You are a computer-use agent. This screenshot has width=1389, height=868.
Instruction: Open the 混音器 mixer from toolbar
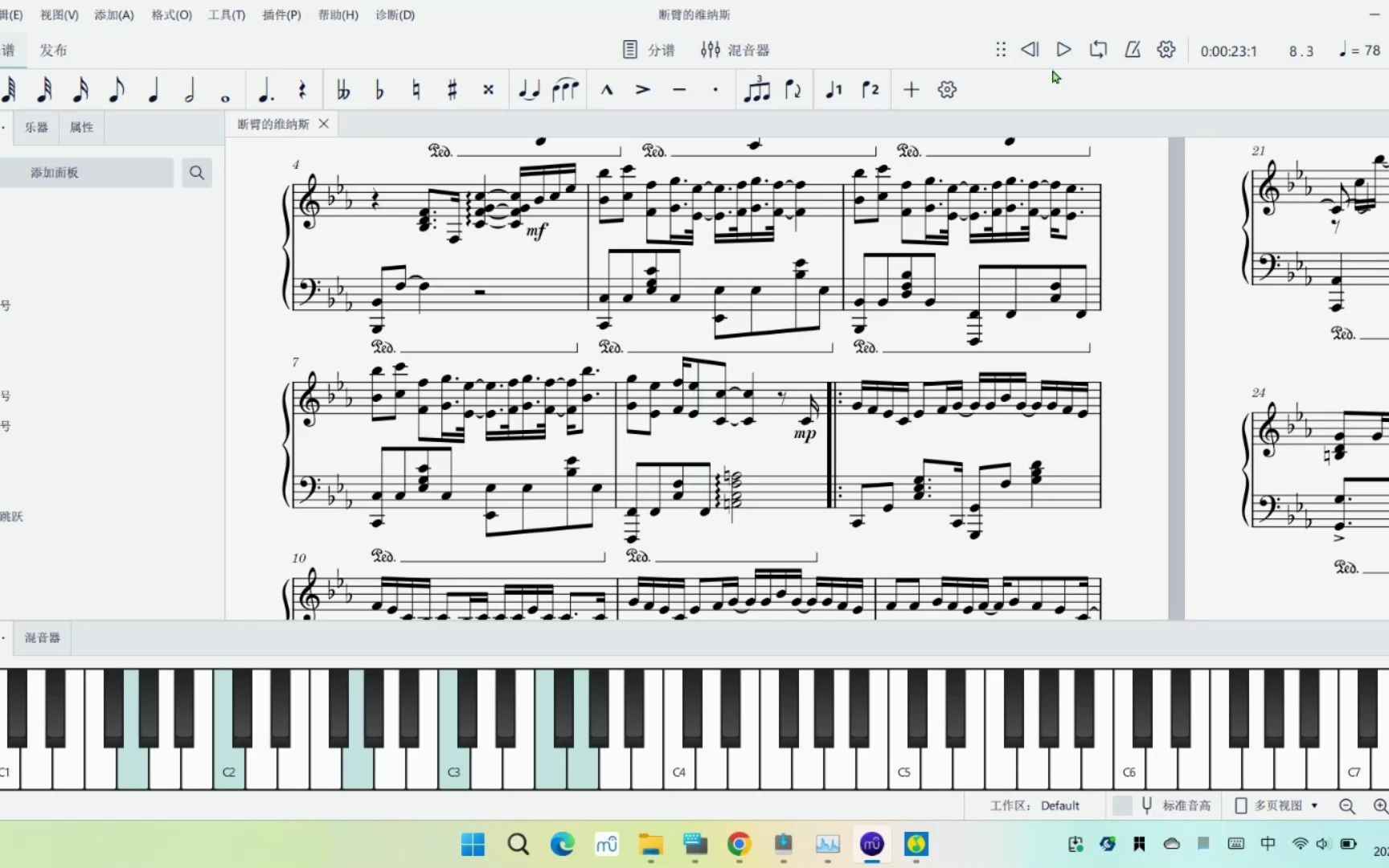(735, 50)
